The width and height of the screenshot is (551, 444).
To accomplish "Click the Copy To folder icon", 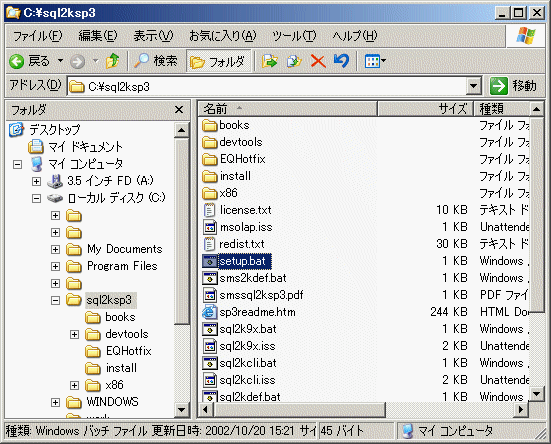I will [x=294, y=61].
